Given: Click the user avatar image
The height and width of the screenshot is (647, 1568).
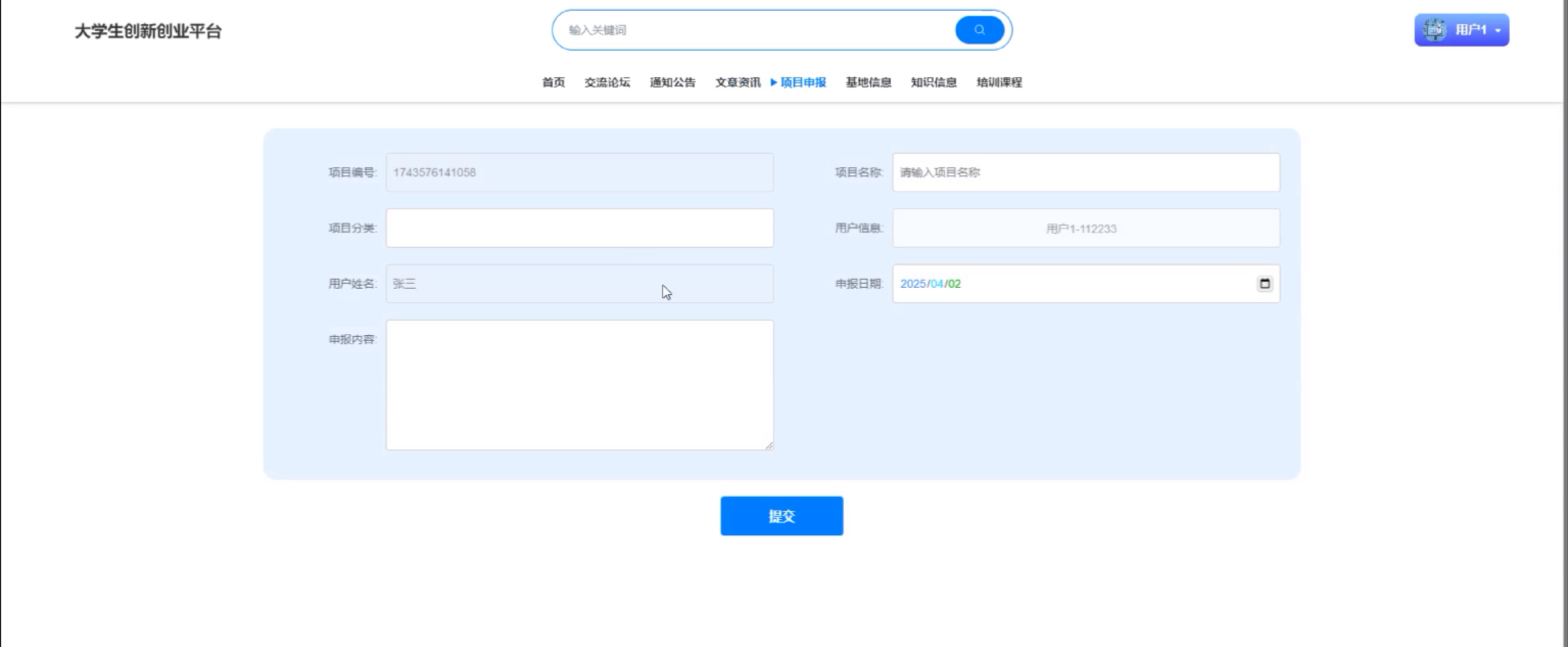Looking at the screenshot, I should (x=1434, y=30).
